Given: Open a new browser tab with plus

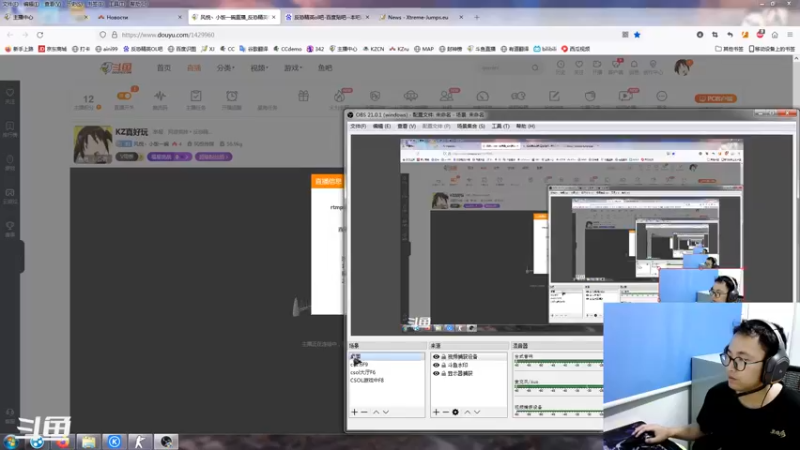Looking at the screenshot, I should [477, 17].
